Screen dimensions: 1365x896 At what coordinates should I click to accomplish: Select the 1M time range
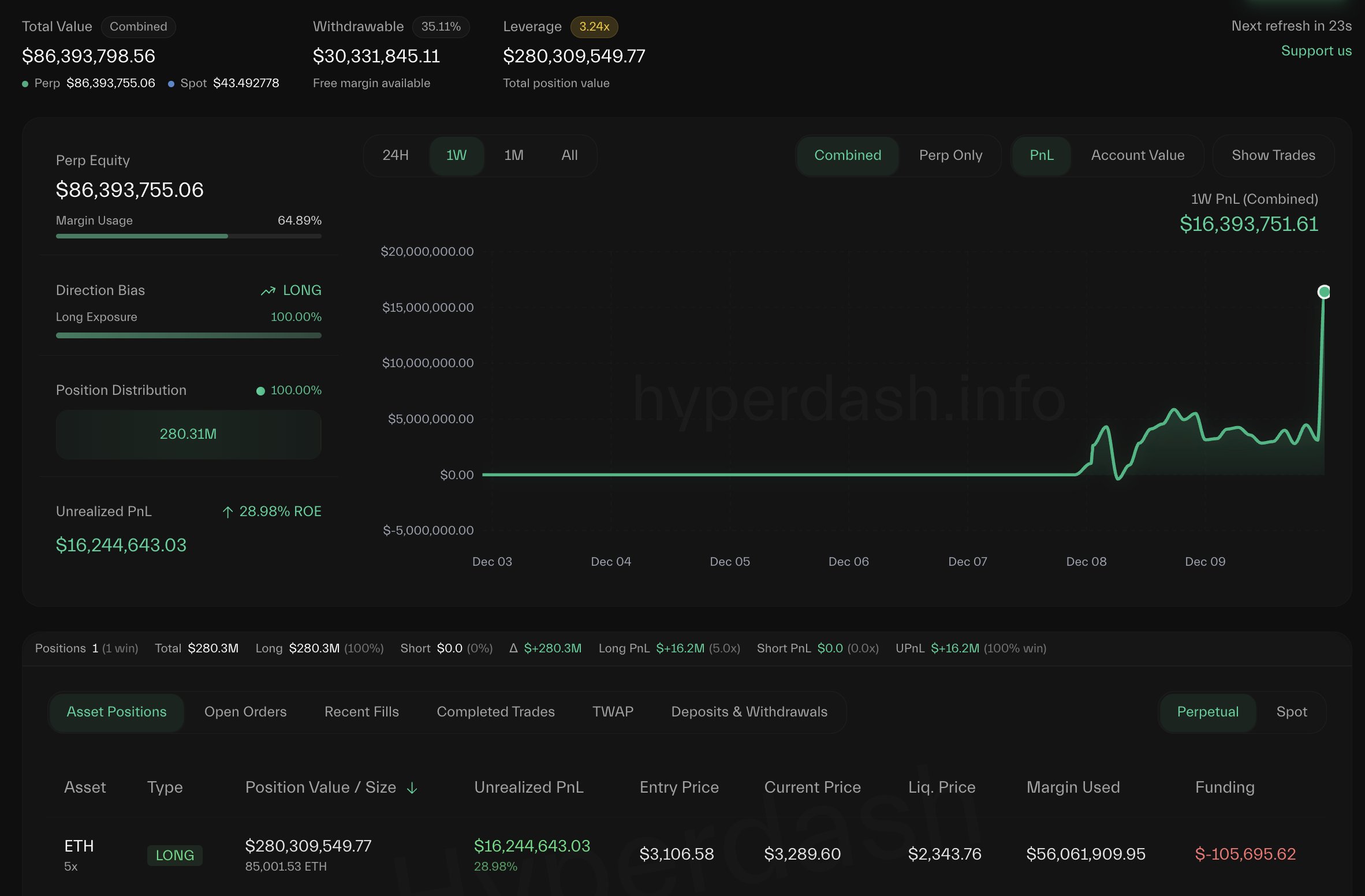point(513,155)
